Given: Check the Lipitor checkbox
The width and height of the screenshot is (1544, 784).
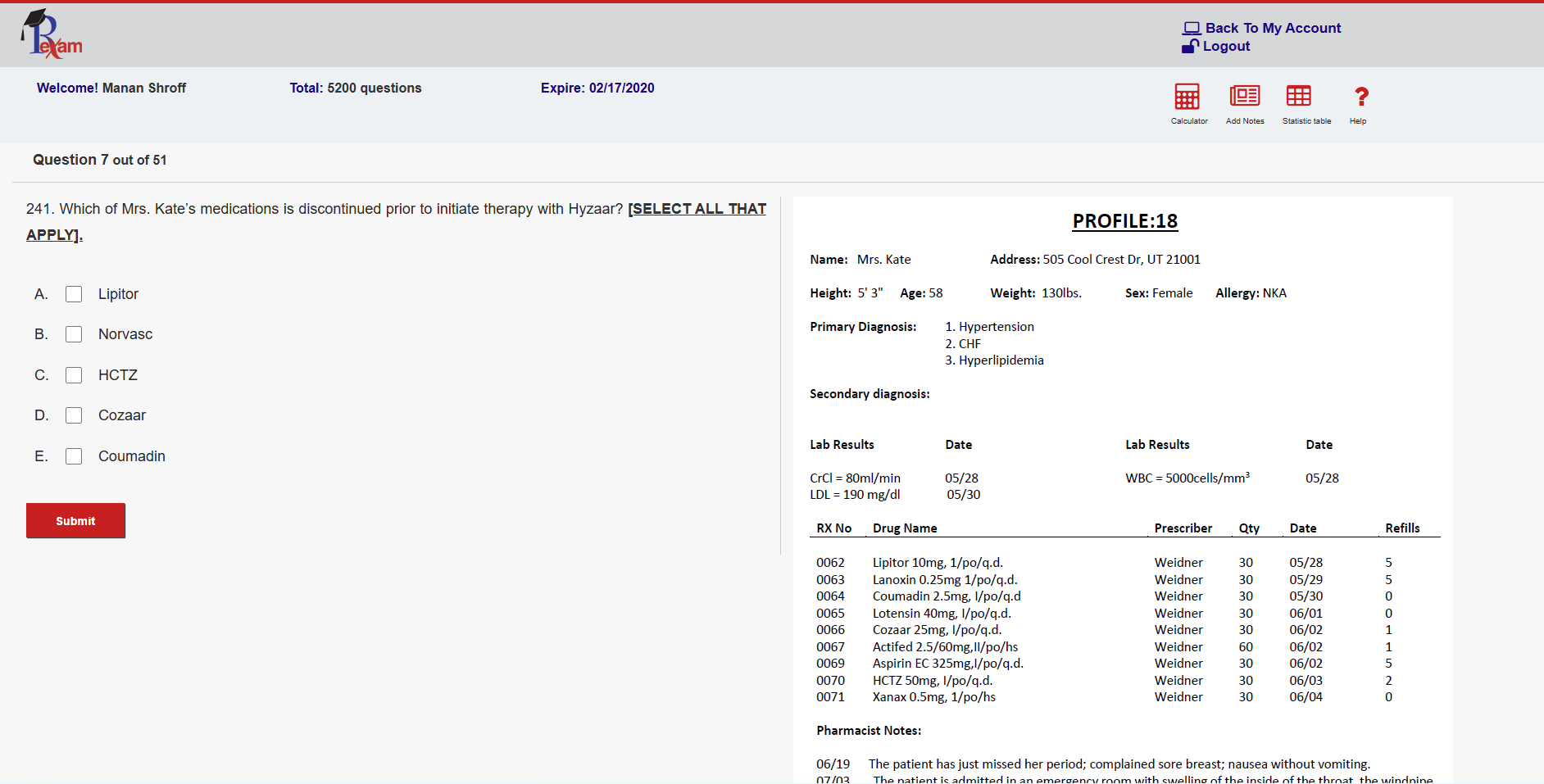Looking at the screenshot, I should [74, 294].
